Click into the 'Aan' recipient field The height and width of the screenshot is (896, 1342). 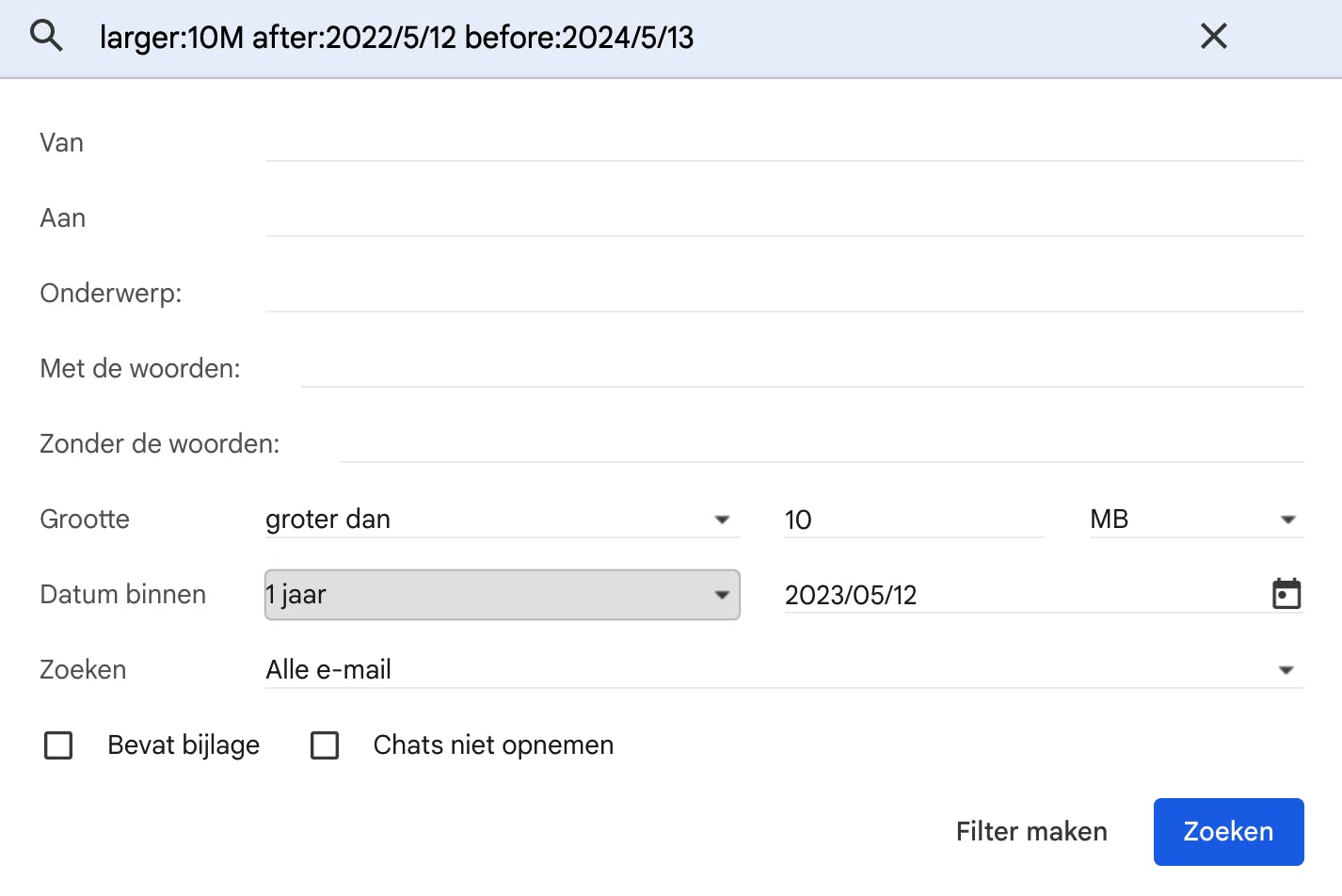click(783, 218)
